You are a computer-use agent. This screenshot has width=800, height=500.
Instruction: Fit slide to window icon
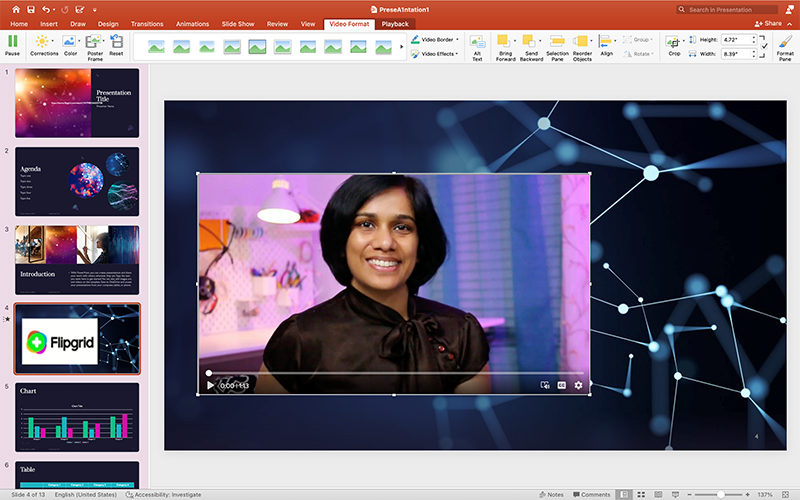785,494
